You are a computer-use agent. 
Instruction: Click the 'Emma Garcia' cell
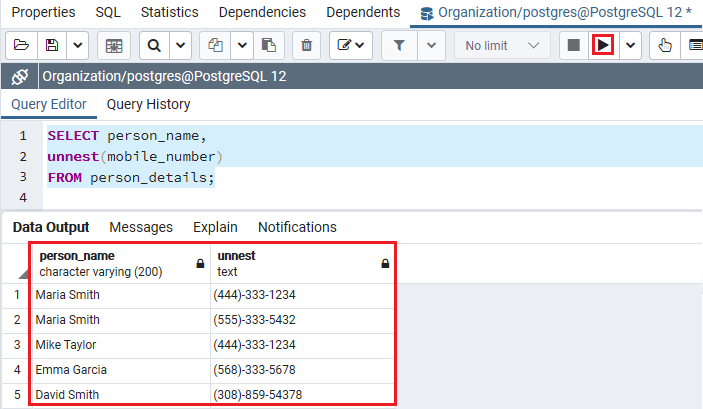point(121,370)
